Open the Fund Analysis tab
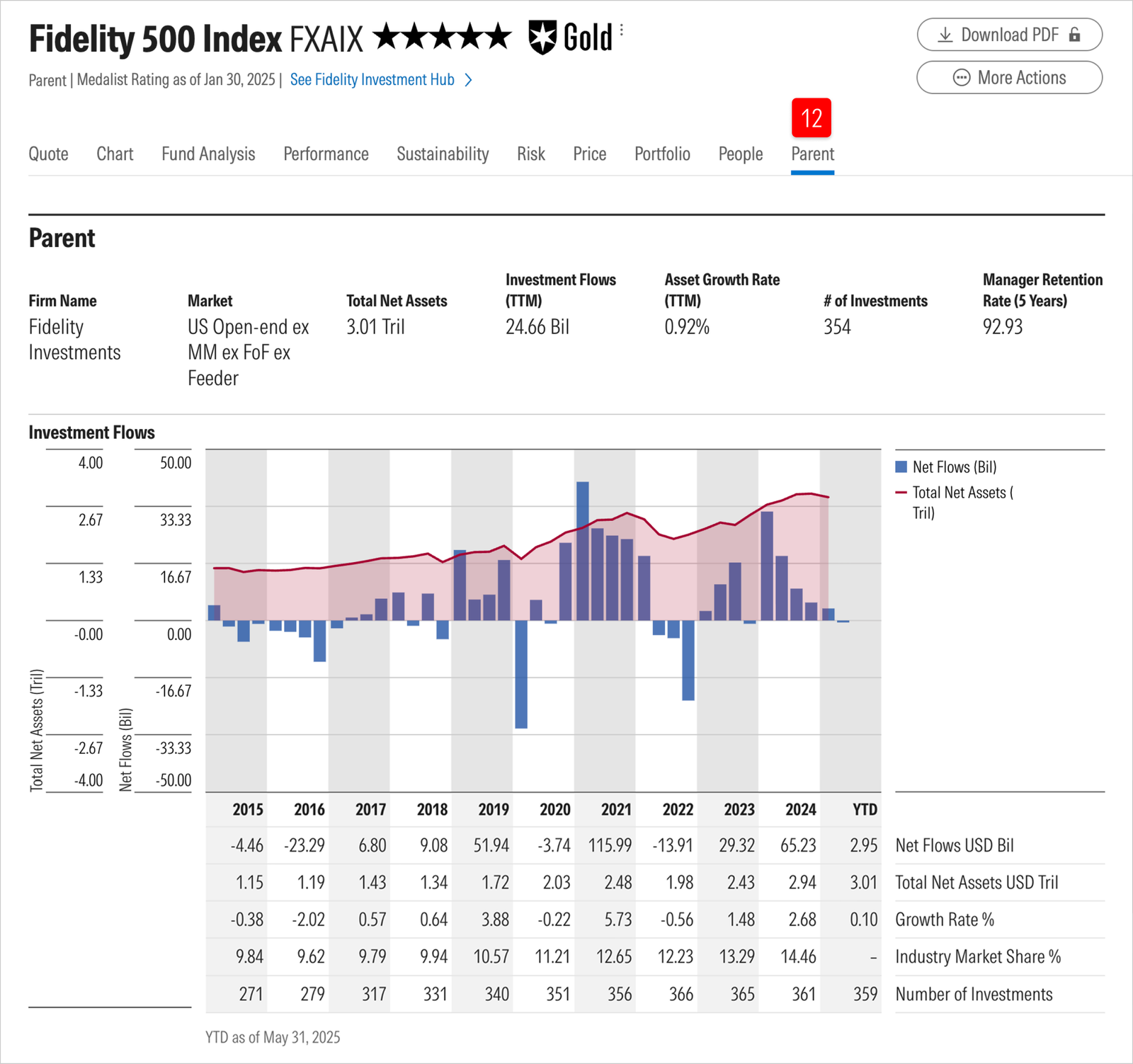Image resolution: width=1133 pixels, height=1064 pixels. tap(208, 154)
